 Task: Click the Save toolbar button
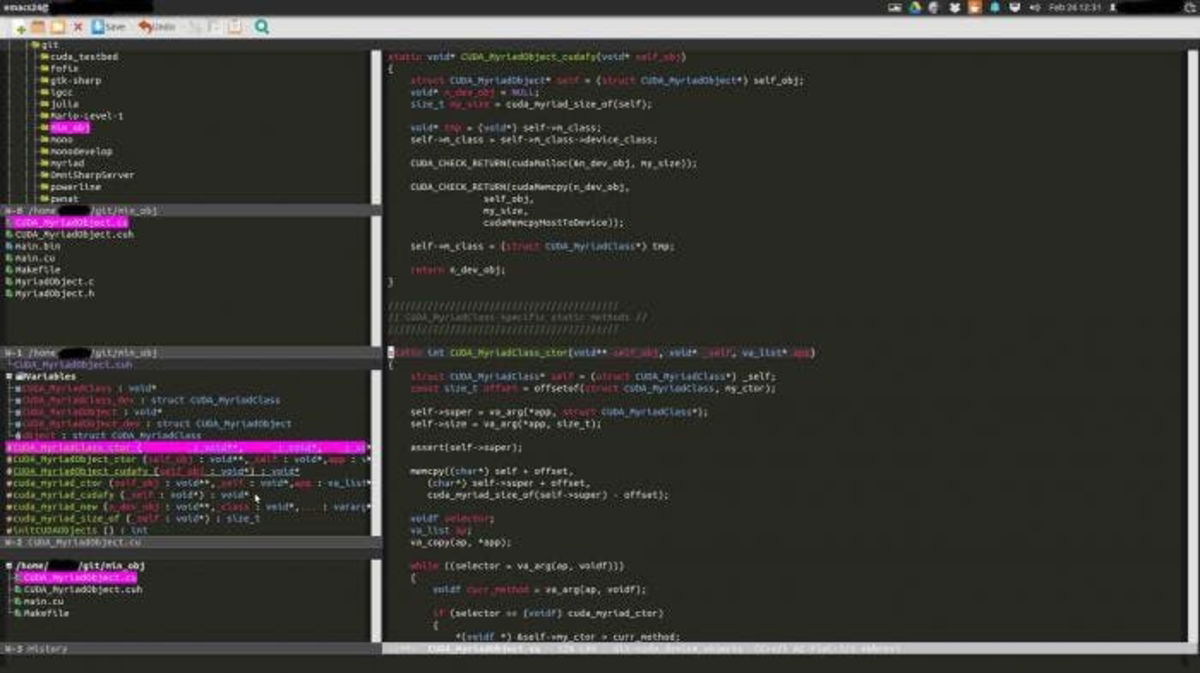click(108, 27)
